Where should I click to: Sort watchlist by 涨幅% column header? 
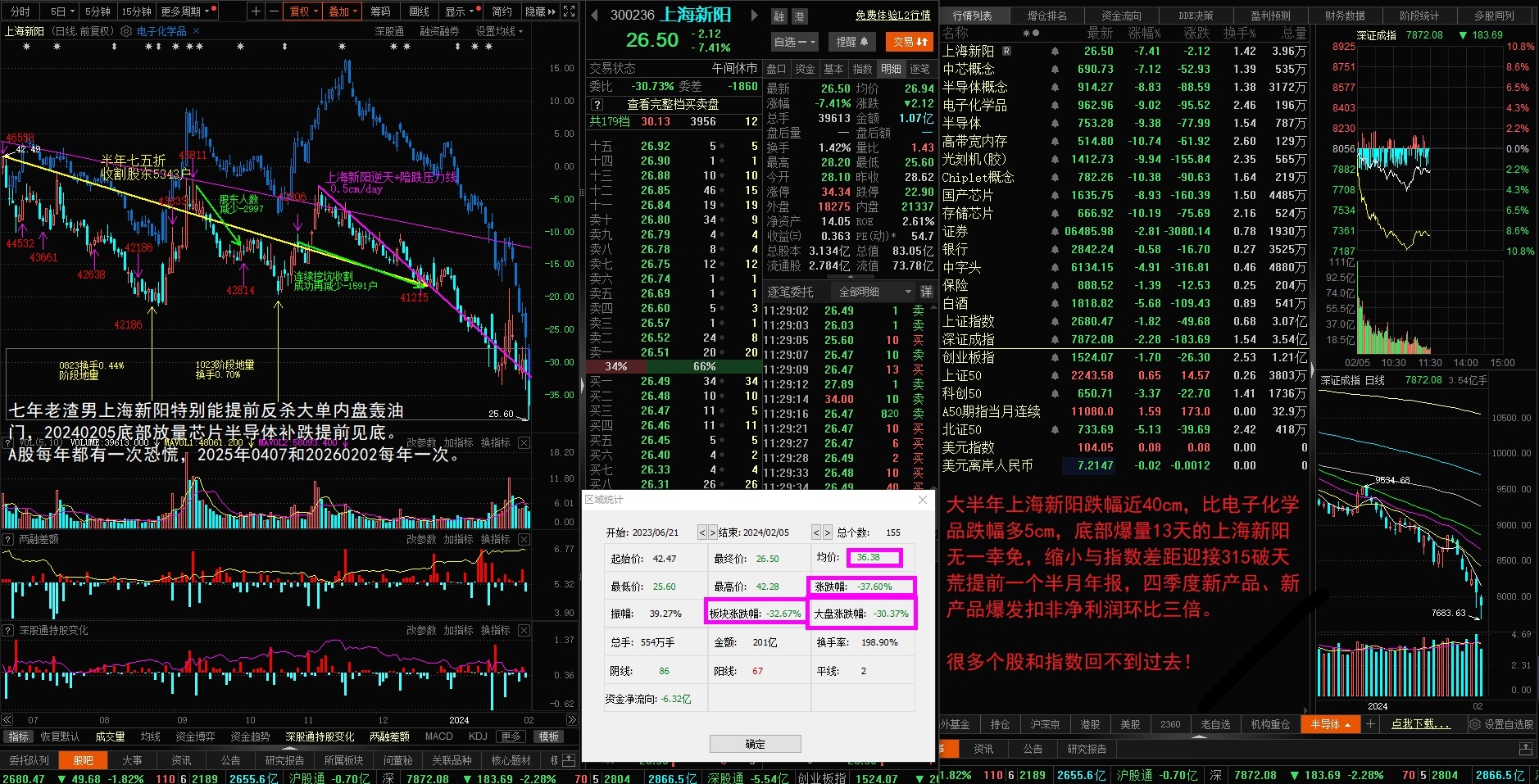click(x=1144, y=33)
